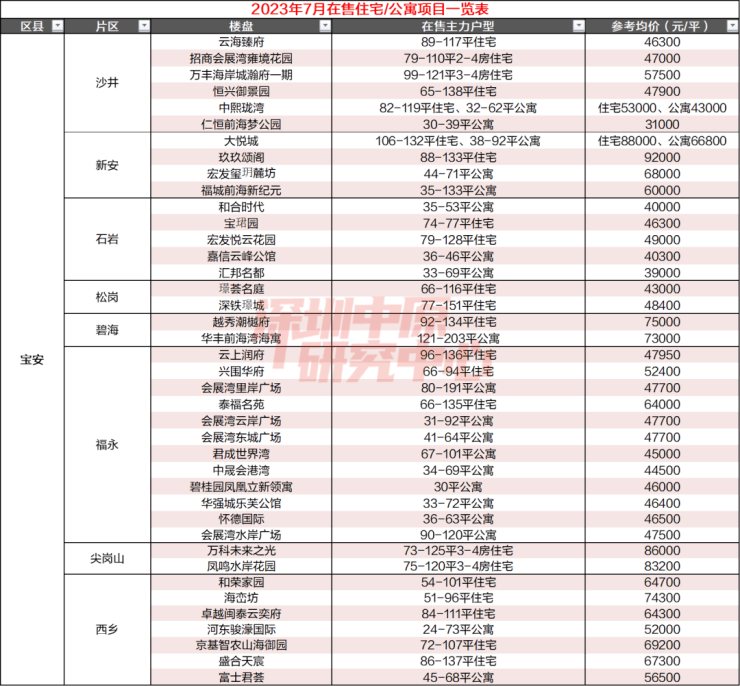Select the 碧桂园凤凰立新领寓 cell
The width and height of the screenshot is (740, 686).
click(241, 486)
